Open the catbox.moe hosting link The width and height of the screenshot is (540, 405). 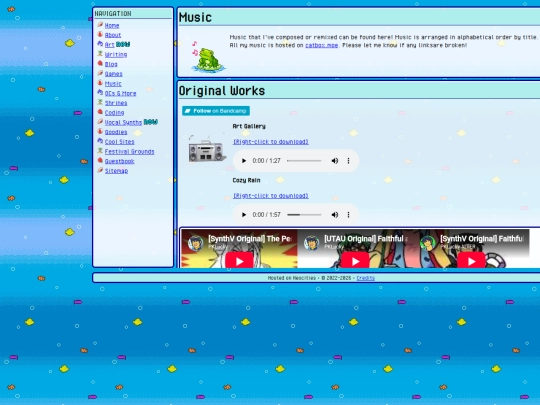click(321, 45)
